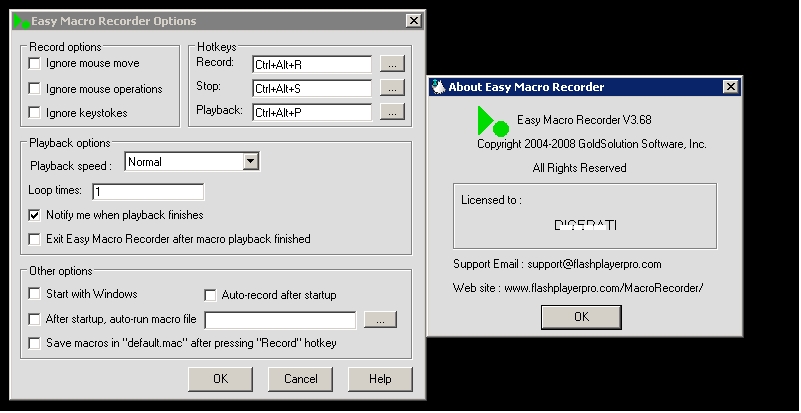The image size is (801, 413).
Task: Close the Easy Macro Recorder Options window
Action: (x=414, y=21)
